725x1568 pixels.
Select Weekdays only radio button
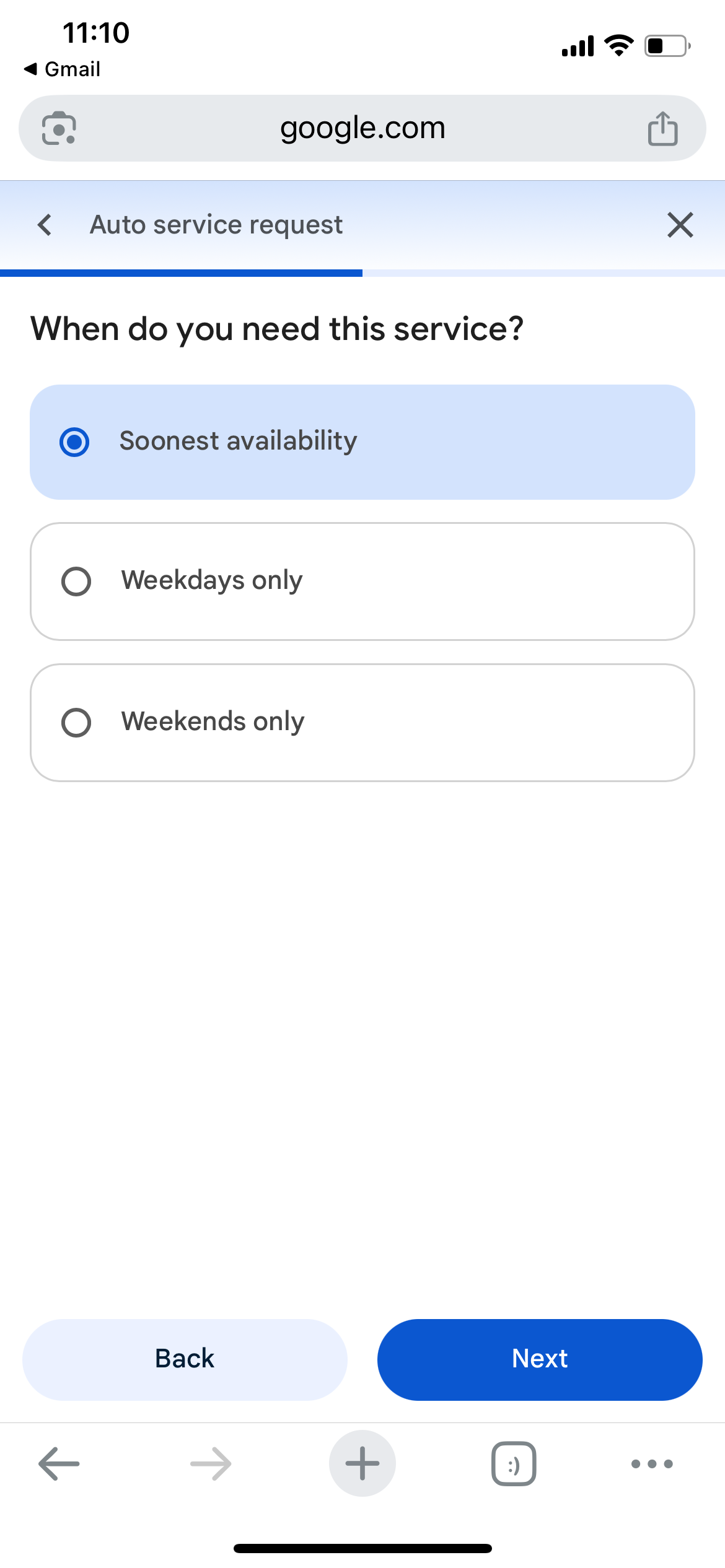(76, 581)
